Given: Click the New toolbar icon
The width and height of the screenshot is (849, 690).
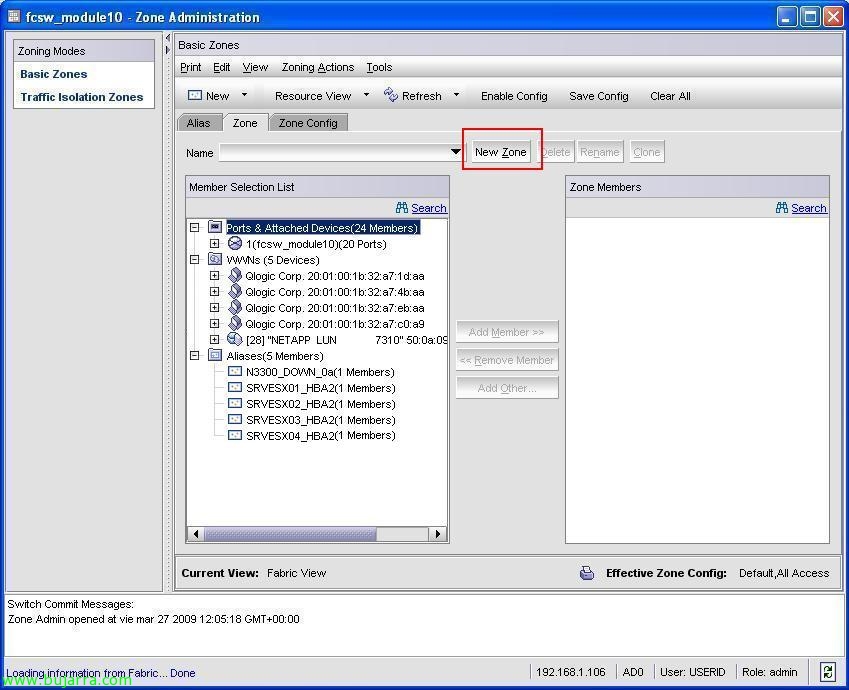Looking at the screenshot, I should pyautogui.click(x=195, y=95).
